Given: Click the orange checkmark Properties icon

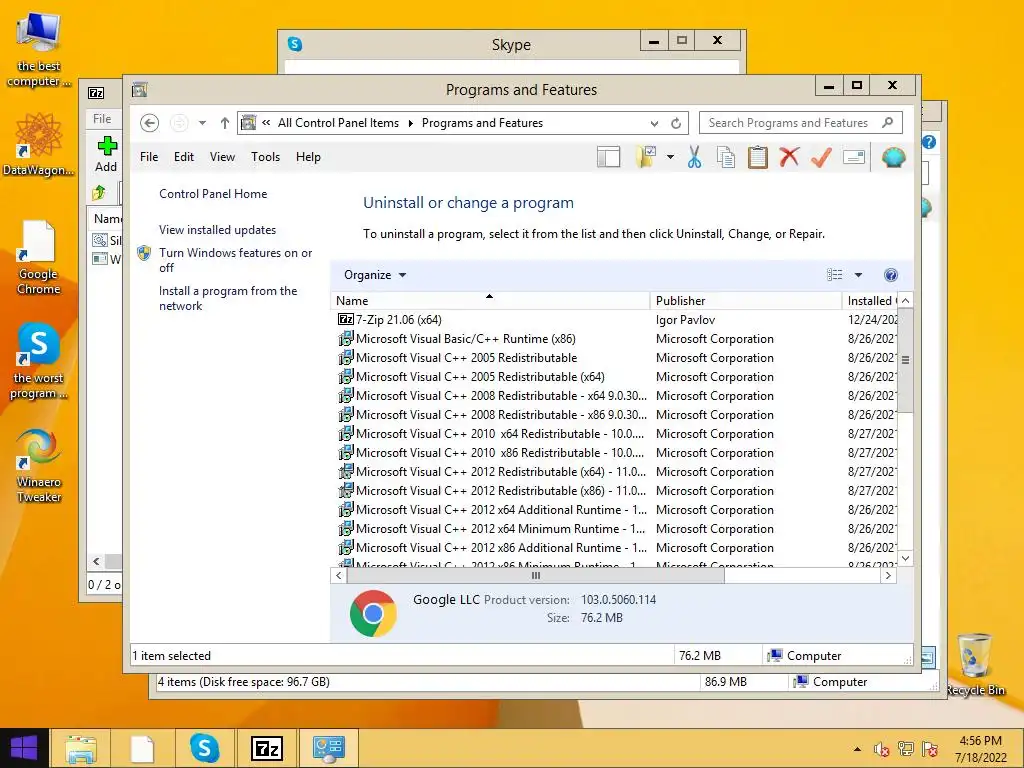Looking at the screenshot, I should pyautogui.click(x=821, y=157).
